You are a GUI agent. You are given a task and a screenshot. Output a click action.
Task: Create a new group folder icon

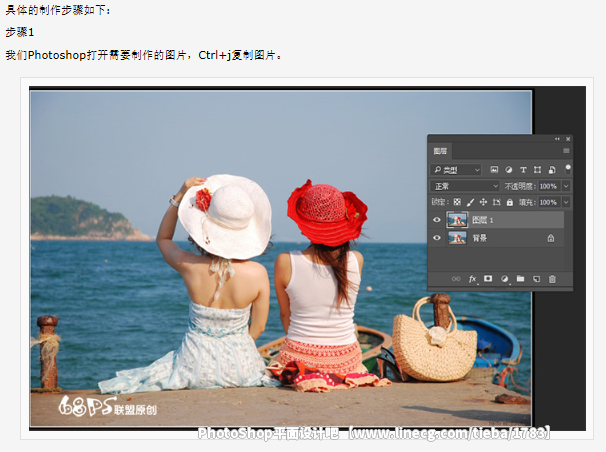point(520,279)
